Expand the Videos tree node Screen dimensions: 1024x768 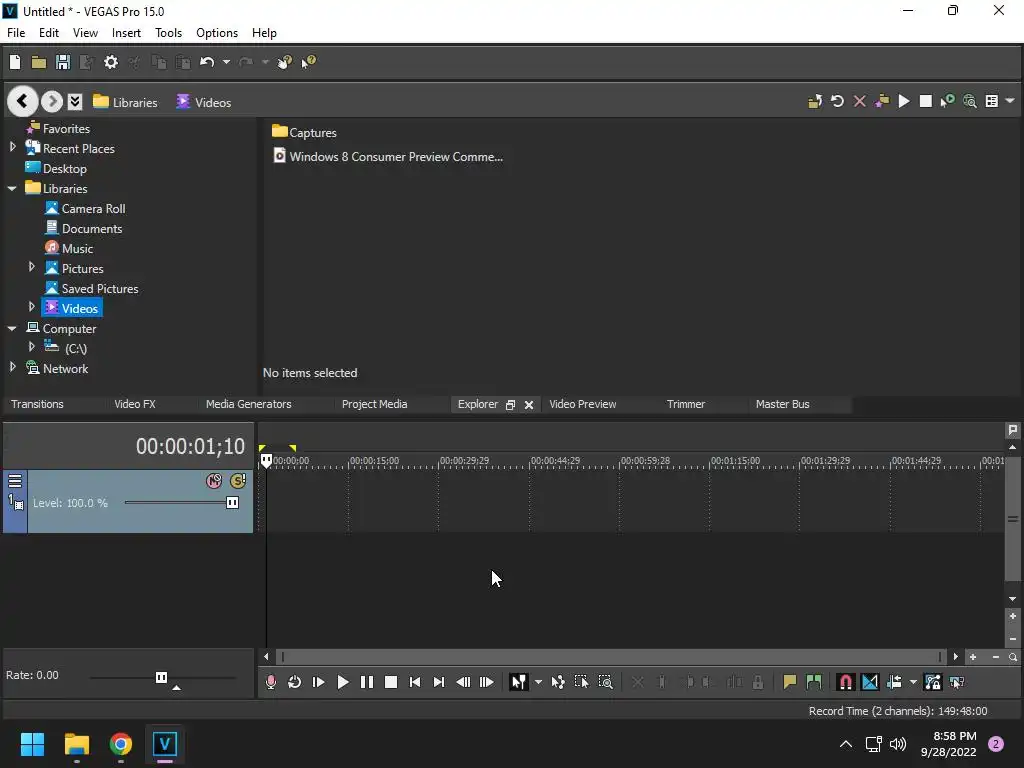pos(31,308)
